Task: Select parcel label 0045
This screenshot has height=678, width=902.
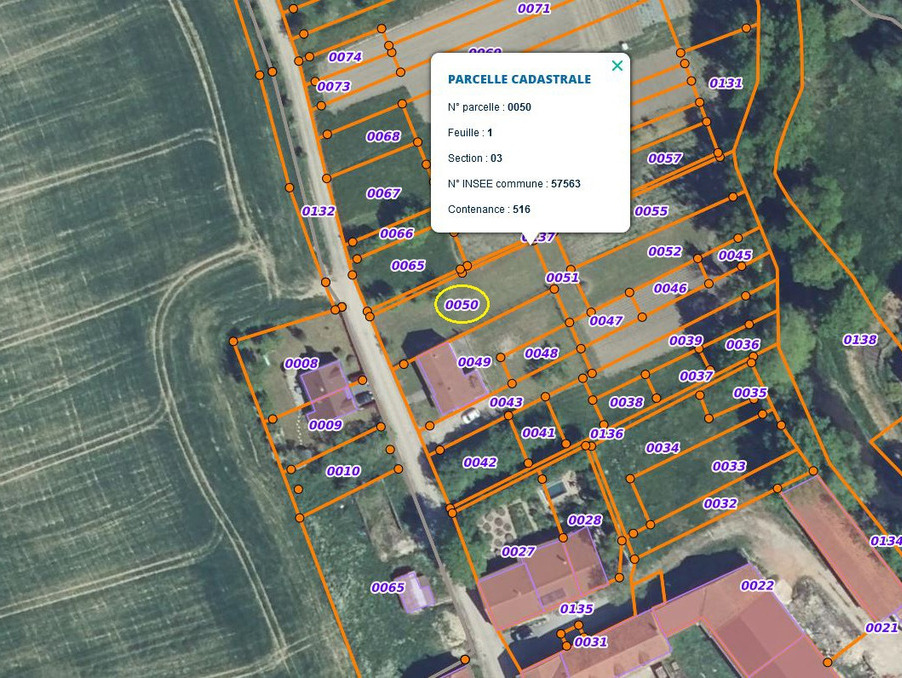Action: [x=735, y=255]
